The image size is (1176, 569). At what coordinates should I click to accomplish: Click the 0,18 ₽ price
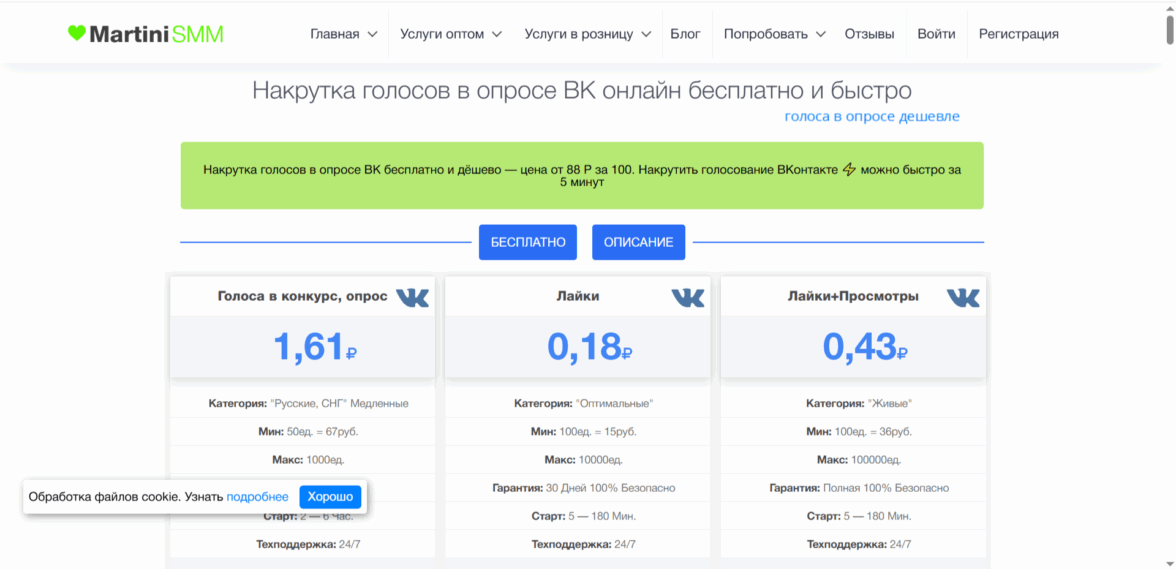click(589, 346)
